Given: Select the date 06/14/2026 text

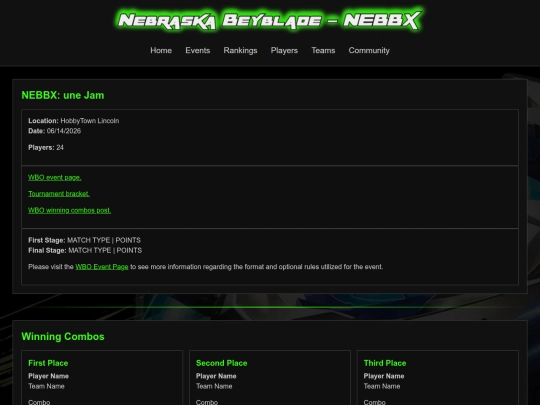Looking at the screenshot, I should tap(64, 131).
